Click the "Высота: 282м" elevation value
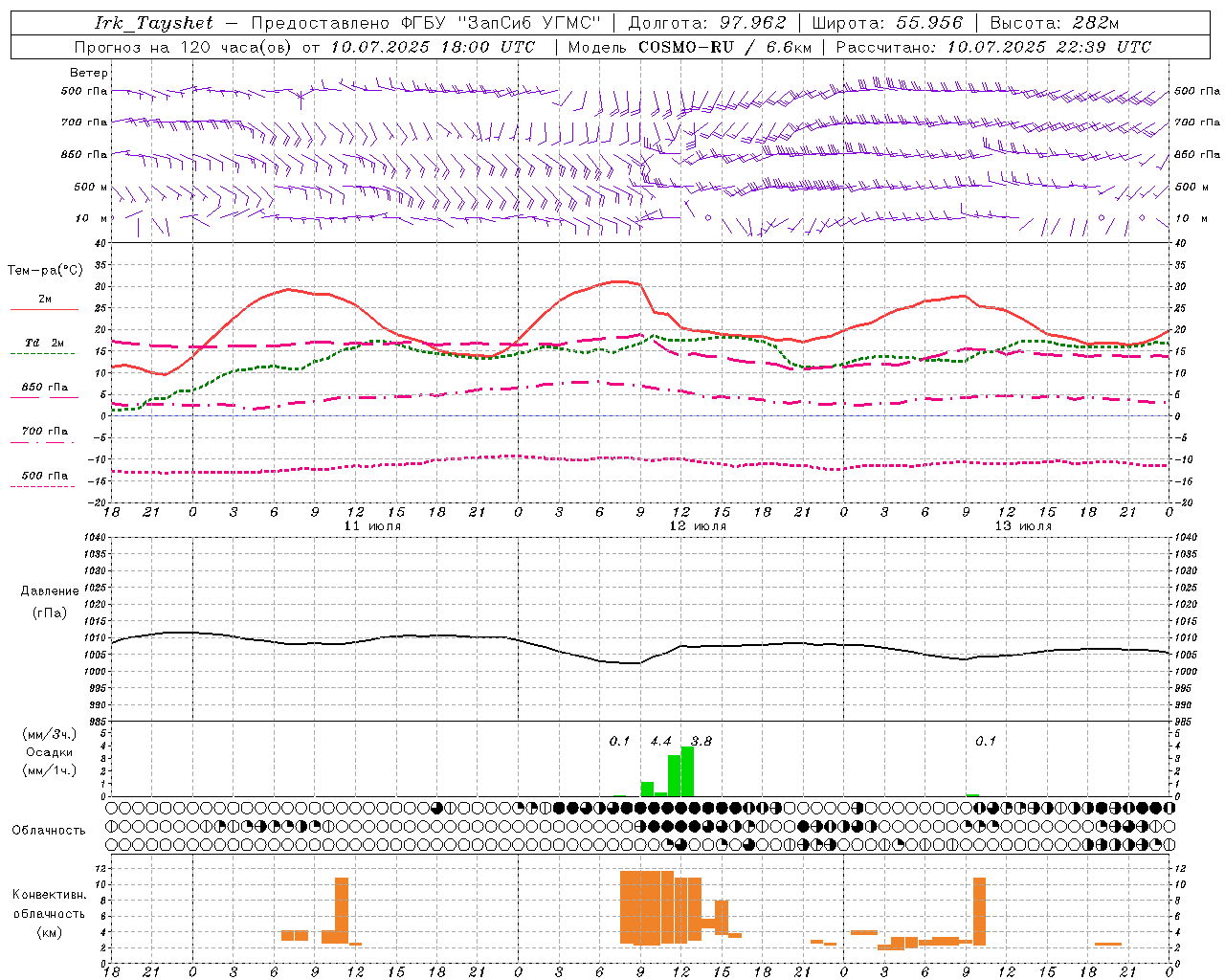The image size is (1225, 980). (1054, 23)
